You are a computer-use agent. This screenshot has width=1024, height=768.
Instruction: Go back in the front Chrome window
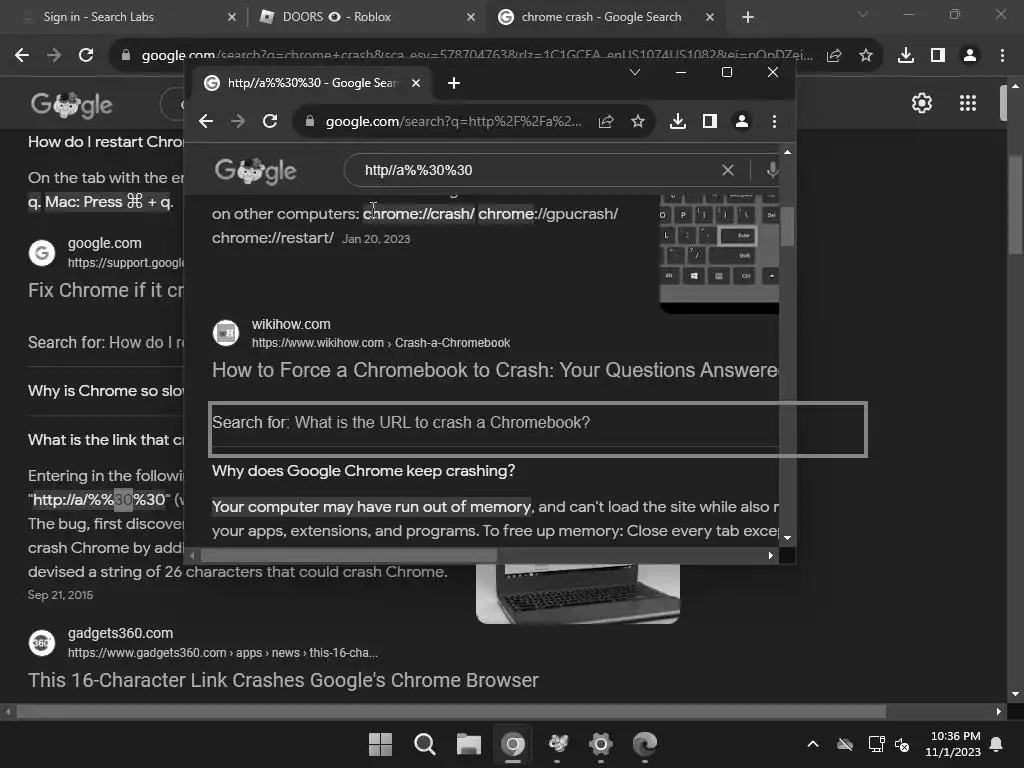(206, 121)
